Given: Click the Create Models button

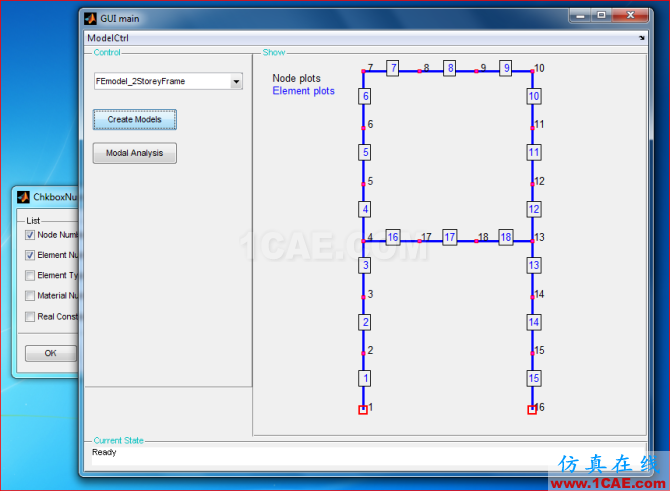Looking at the screenshot, I should coord(135,120).
